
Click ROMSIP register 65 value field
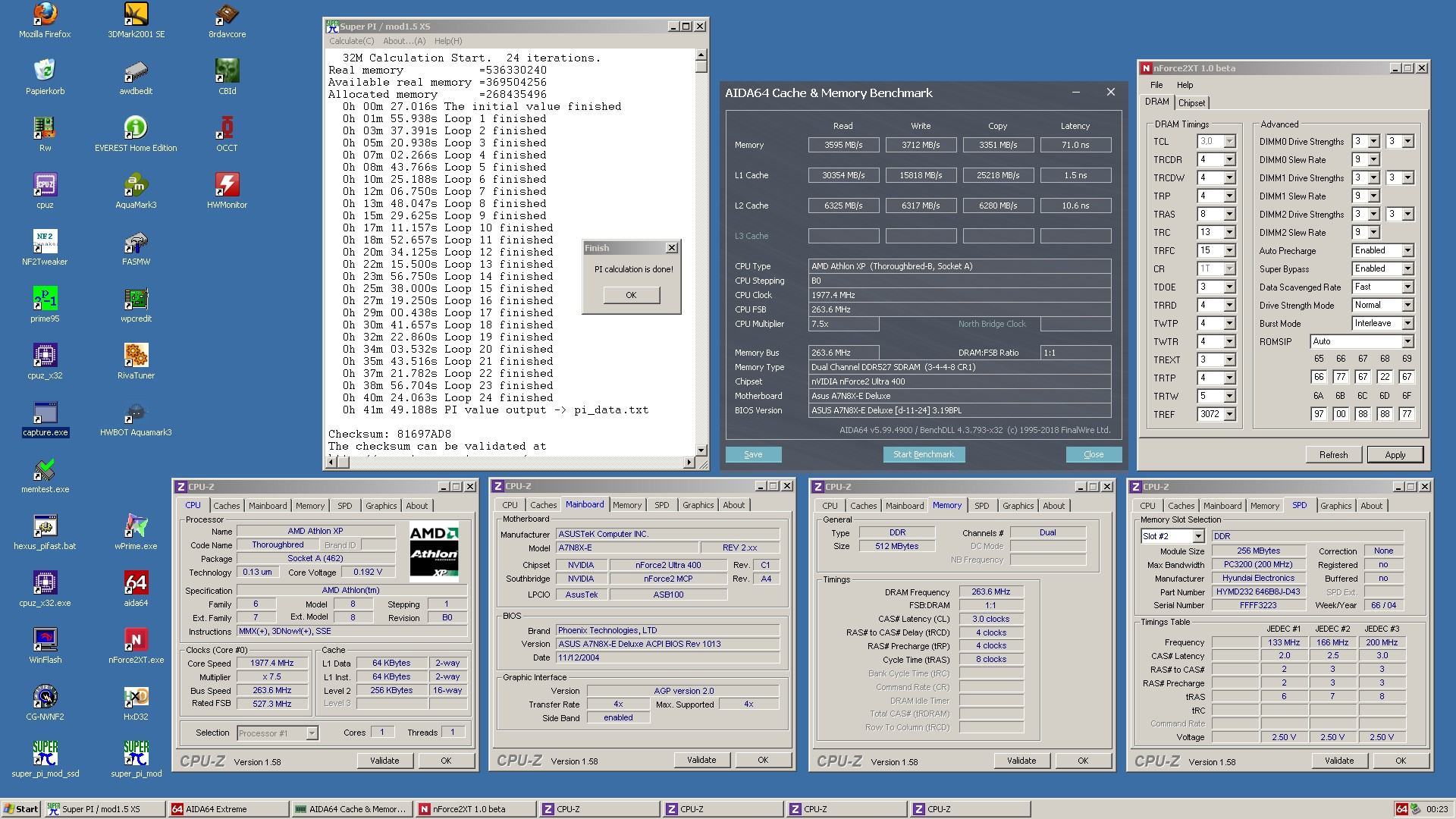(x=1319, y=377)
